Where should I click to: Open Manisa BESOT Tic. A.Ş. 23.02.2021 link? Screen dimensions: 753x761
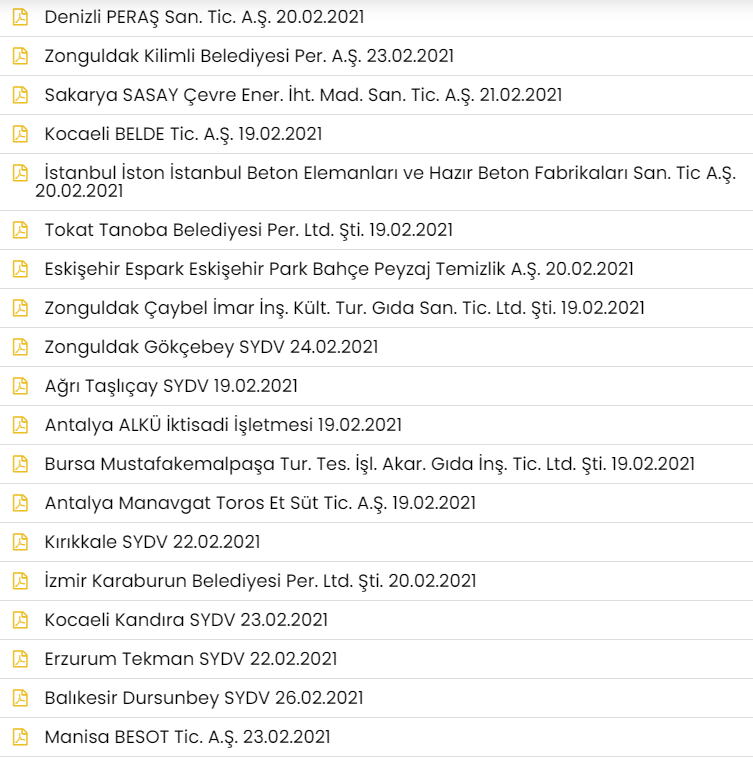[187, 737]
